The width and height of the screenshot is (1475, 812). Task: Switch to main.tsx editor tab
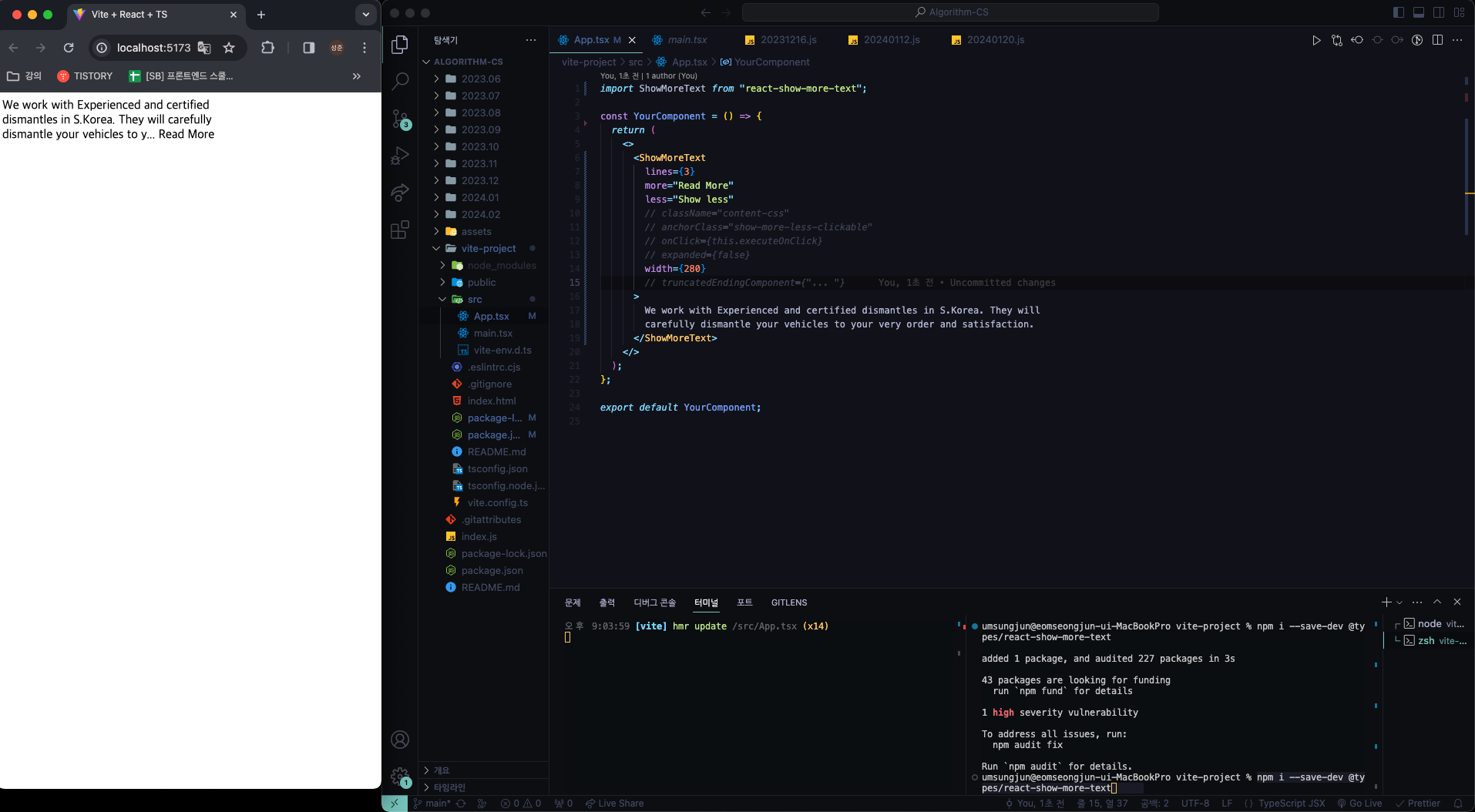[x=687, y=40]
